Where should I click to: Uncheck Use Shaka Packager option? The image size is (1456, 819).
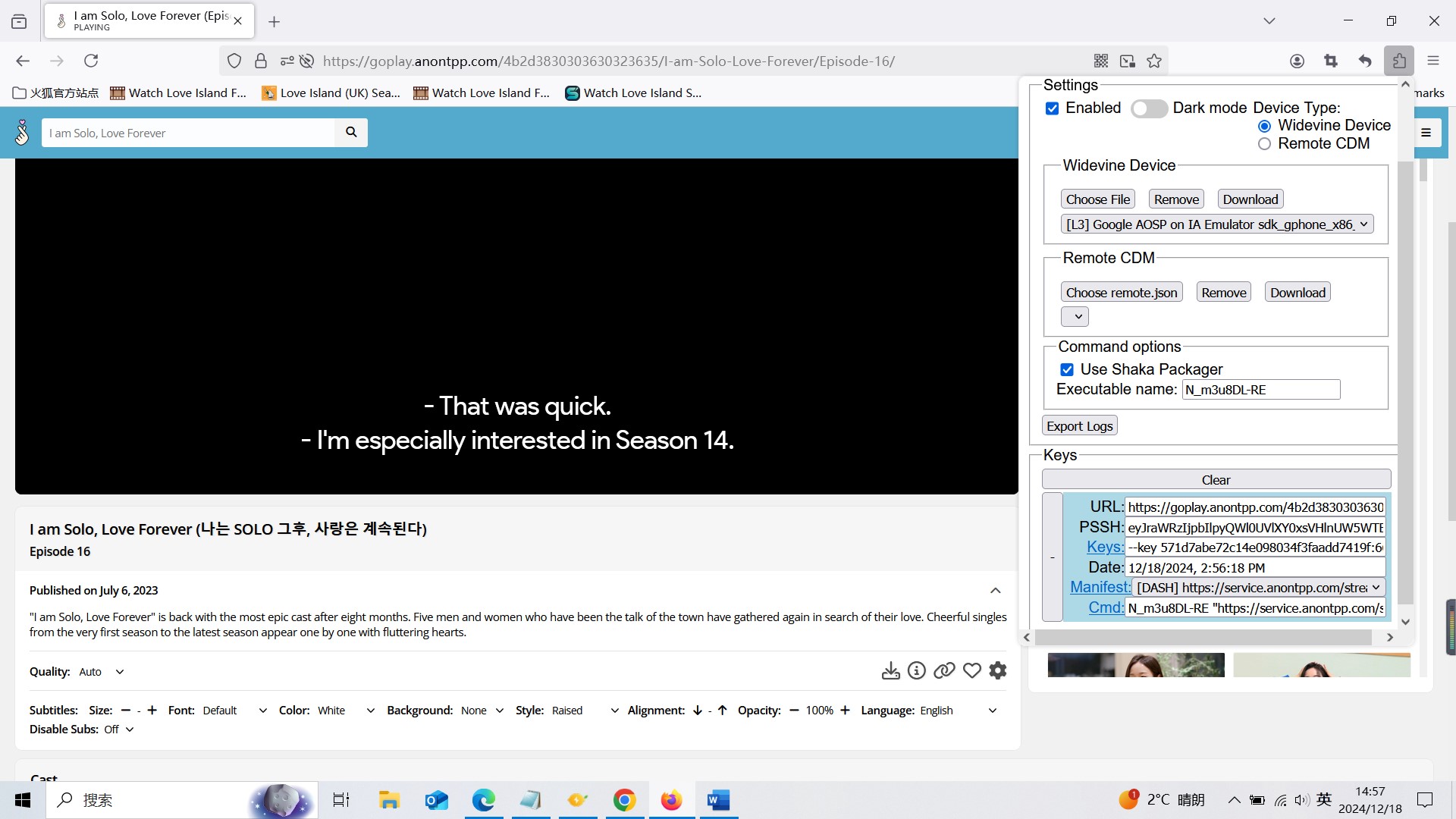pos(1067,370)
